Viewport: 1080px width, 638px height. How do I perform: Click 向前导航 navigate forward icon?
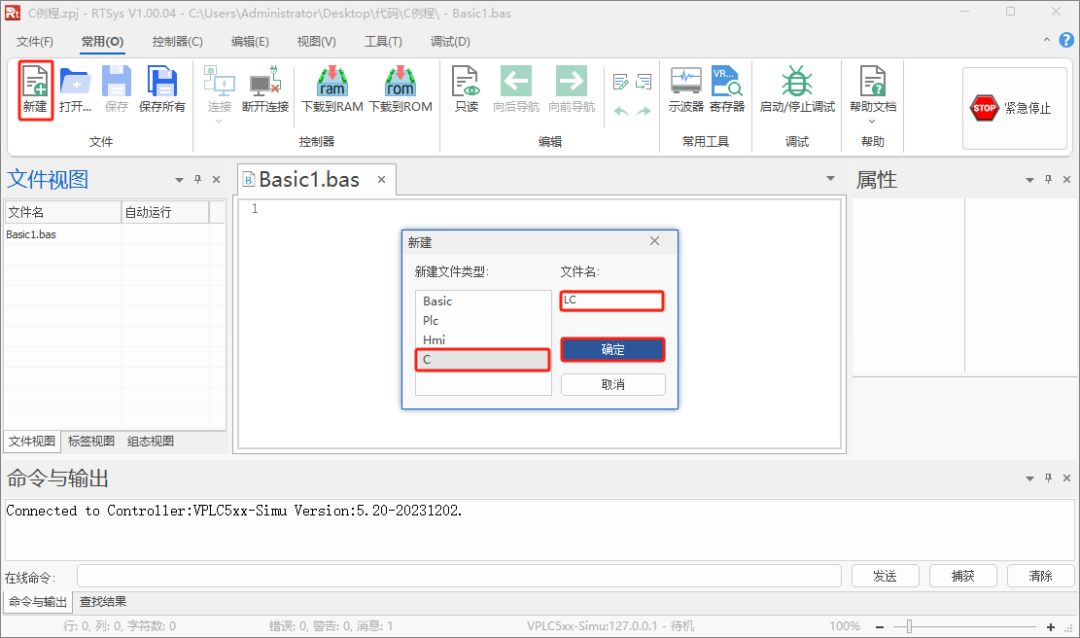571,81
